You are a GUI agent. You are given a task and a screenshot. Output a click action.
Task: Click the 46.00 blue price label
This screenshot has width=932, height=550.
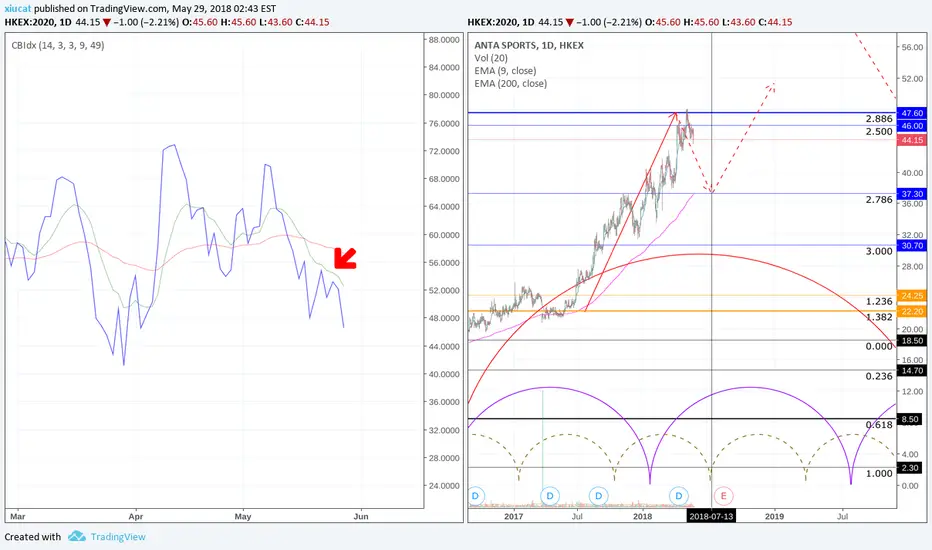click(x=912, y=126)
